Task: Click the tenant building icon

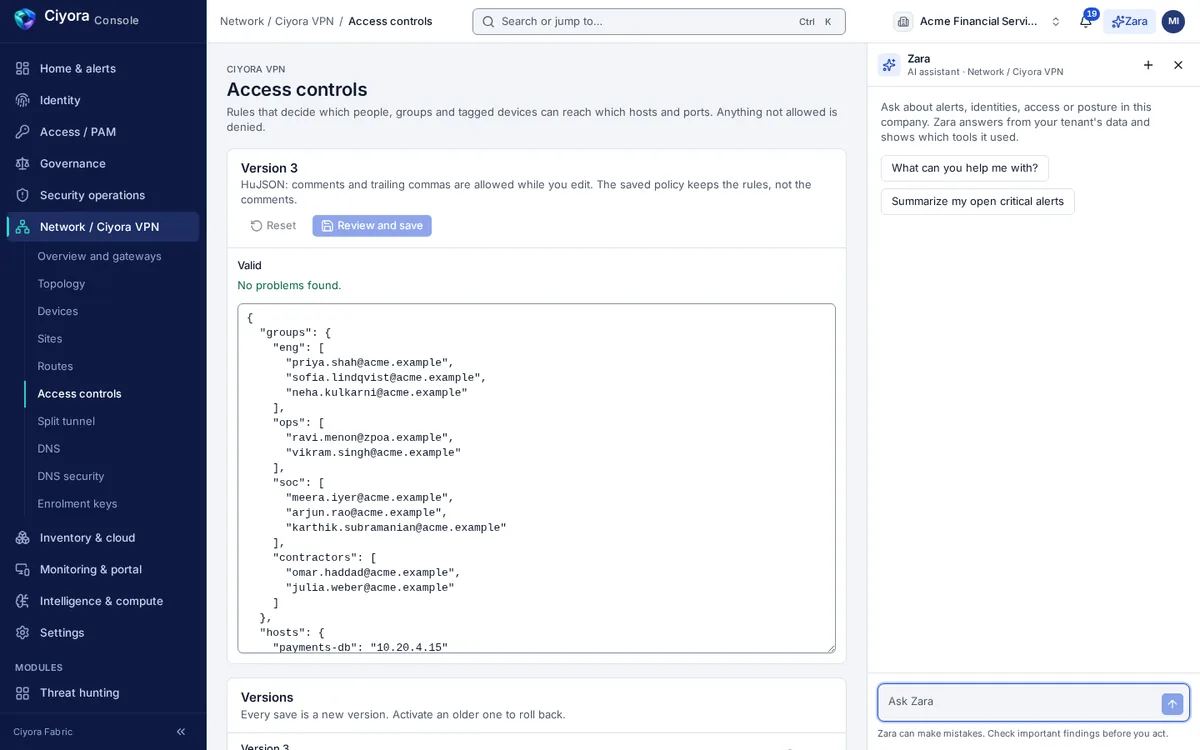Action: coord(903,21)
